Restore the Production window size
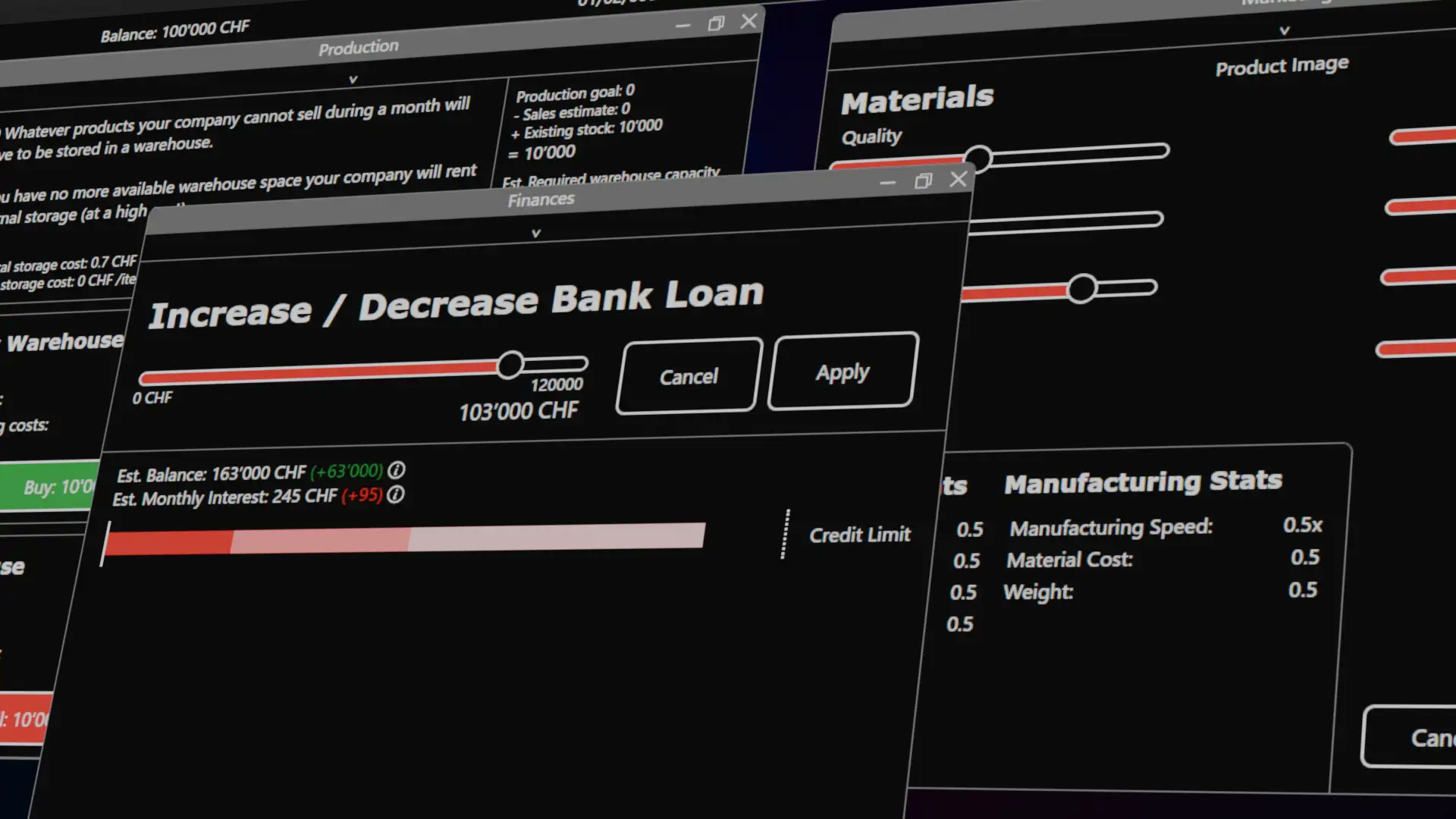Image resolution: width=1456 pixels, height=819 pixels. pos(716,24)
